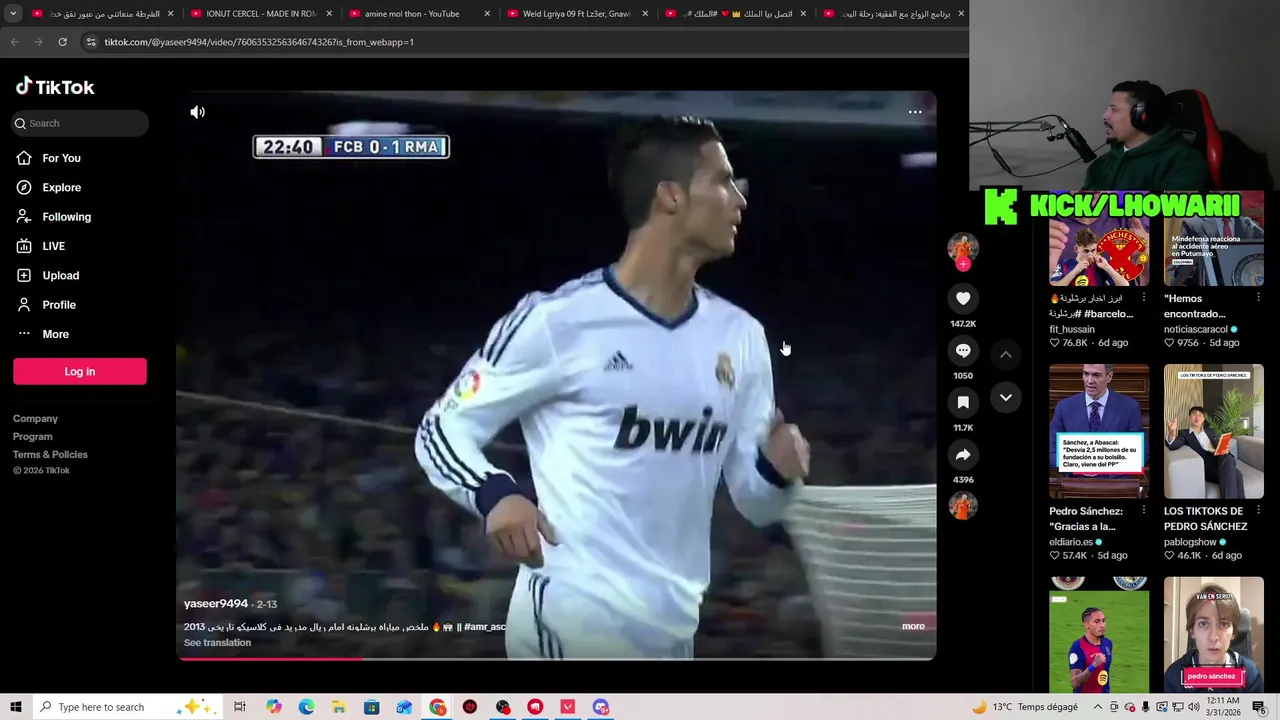Go to the next video arrow

(x=1006, y=398)
